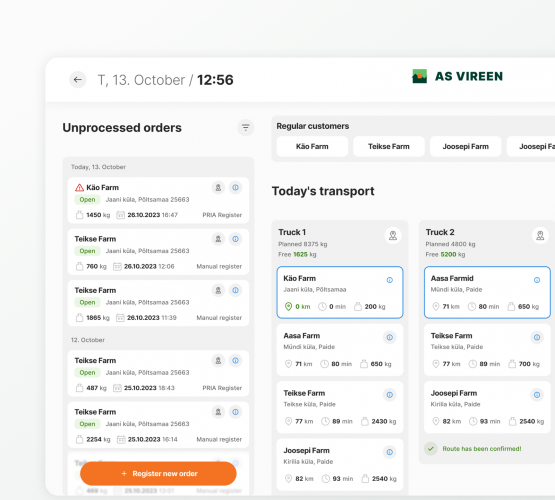Click Register new order button
Screen dimensions: 555x500
pyautogui.click(x=158, y=473)
